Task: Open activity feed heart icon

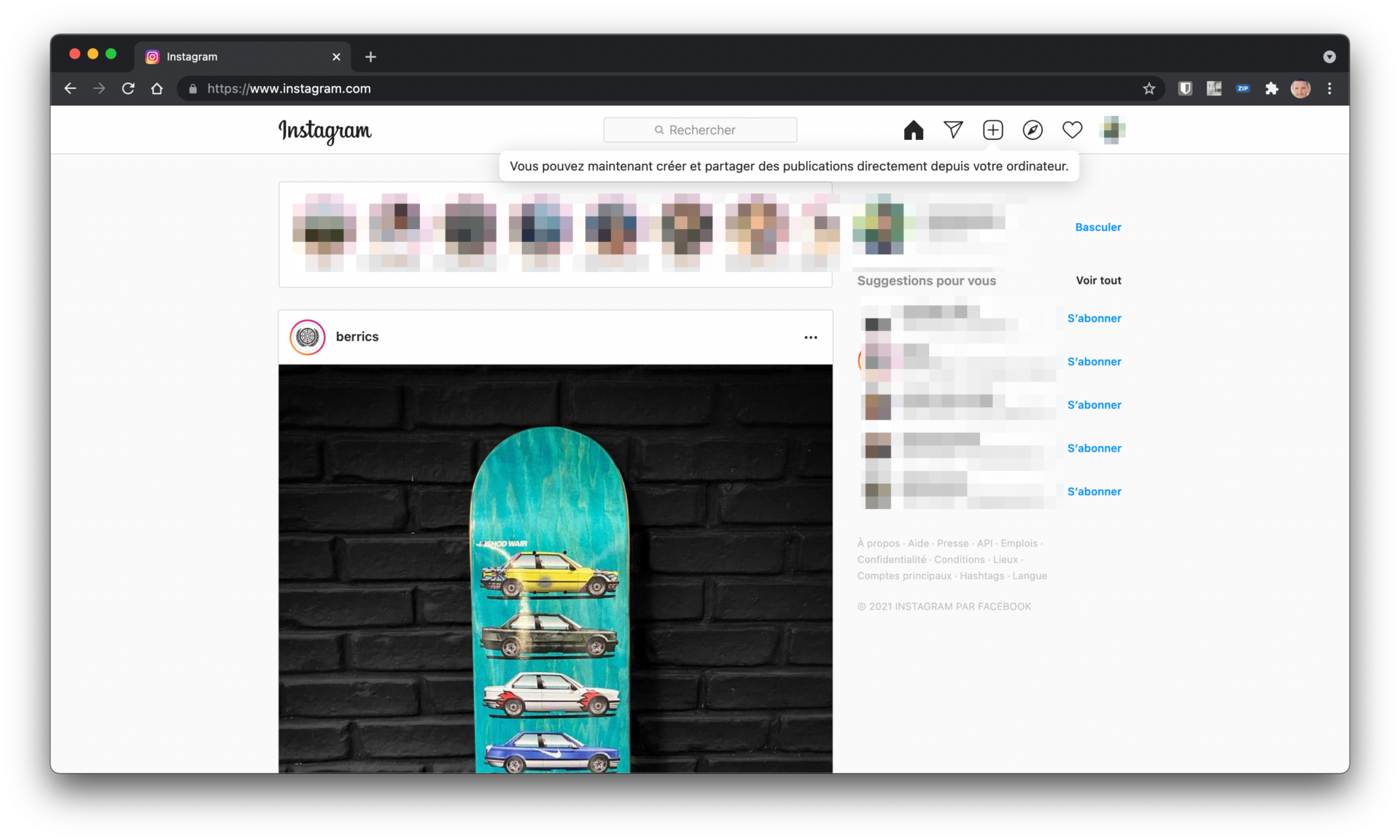Action: (x=1072, y=130)
